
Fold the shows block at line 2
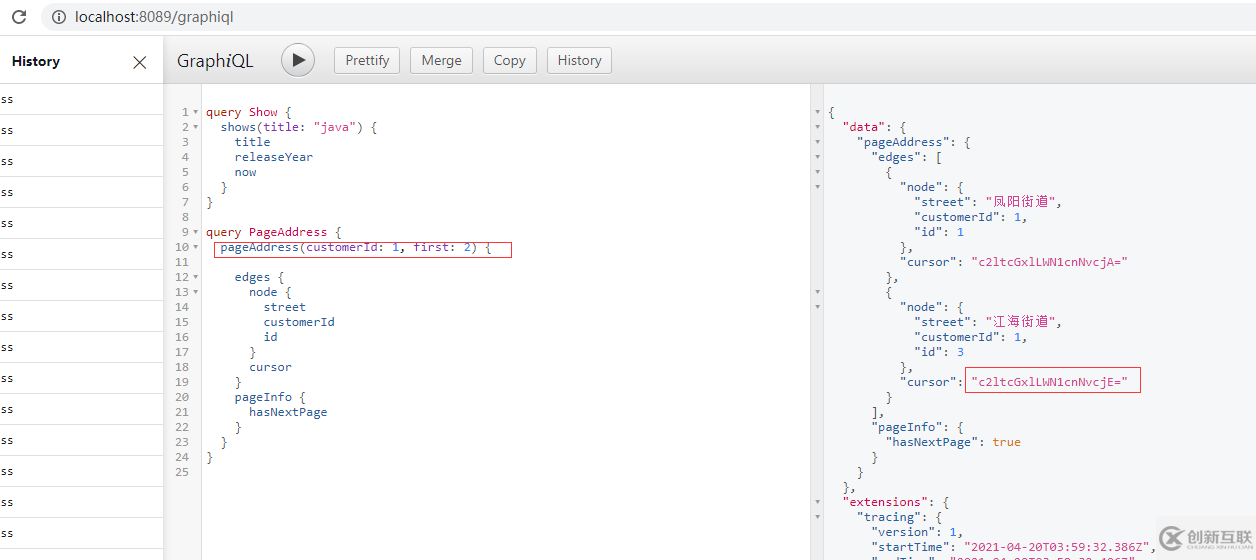coord(195,127)
